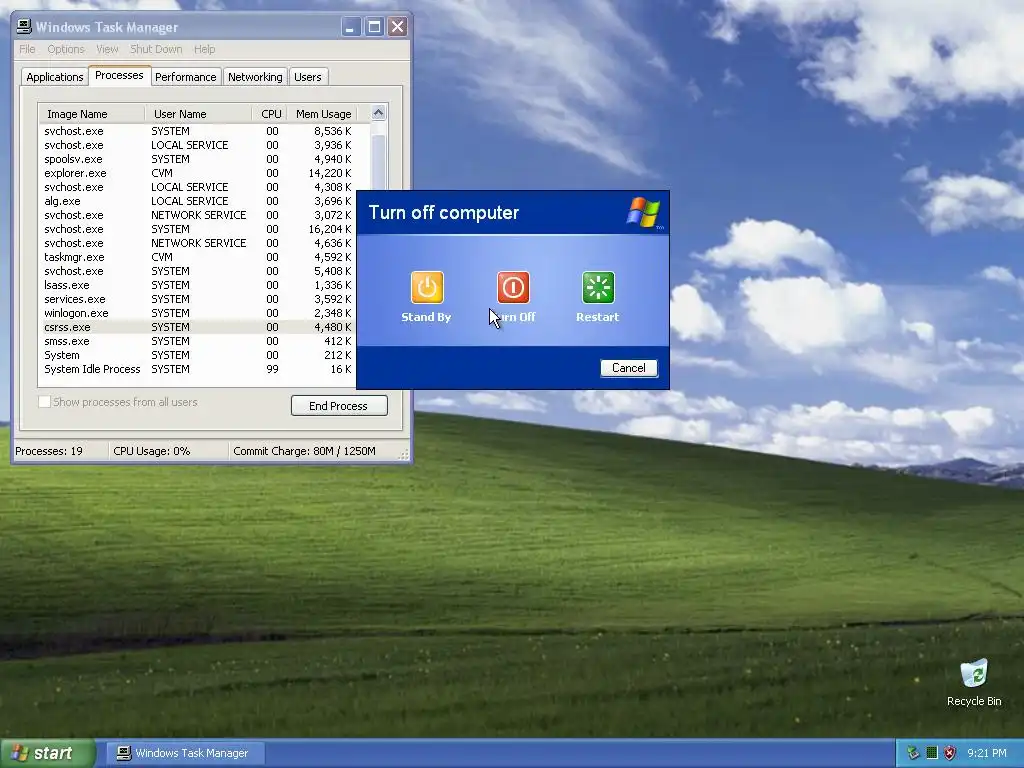Click the green CPU usage tray icon
Screen dimensions: 1024x768
pyautogui.click(x=932, y=753)
